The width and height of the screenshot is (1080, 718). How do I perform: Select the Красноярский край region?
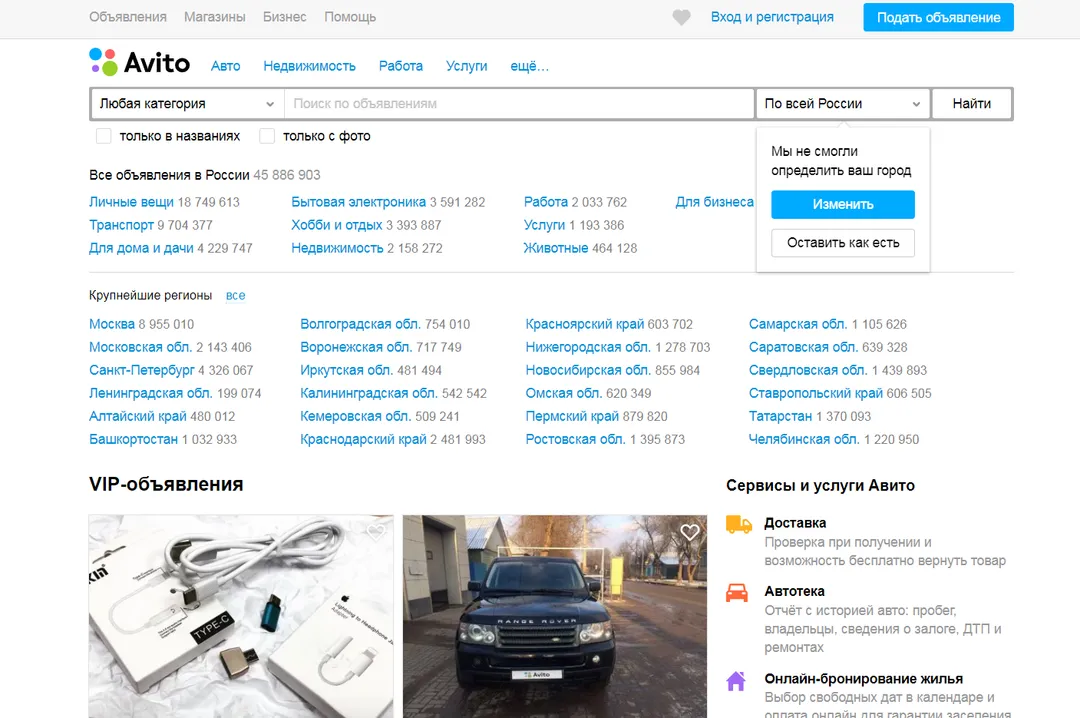[x=585, y=325]
